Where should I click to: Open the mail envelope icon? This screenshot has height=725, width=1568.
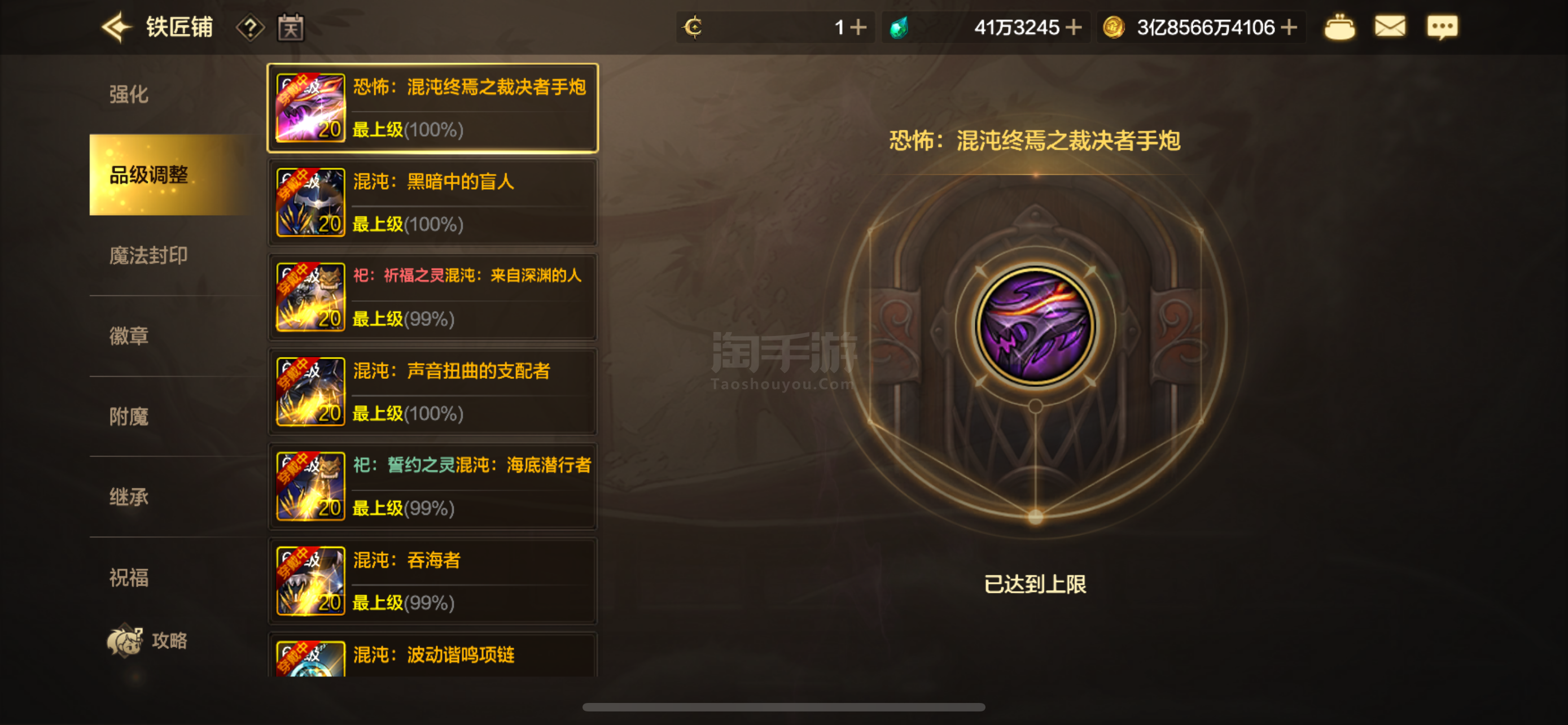coord(1390,27)
